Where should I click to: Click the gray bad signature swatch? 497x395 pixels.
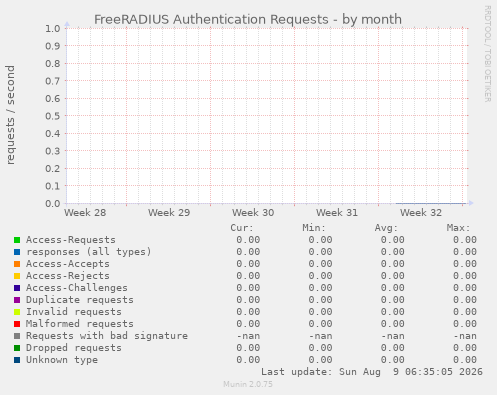(x=17, y=336)
